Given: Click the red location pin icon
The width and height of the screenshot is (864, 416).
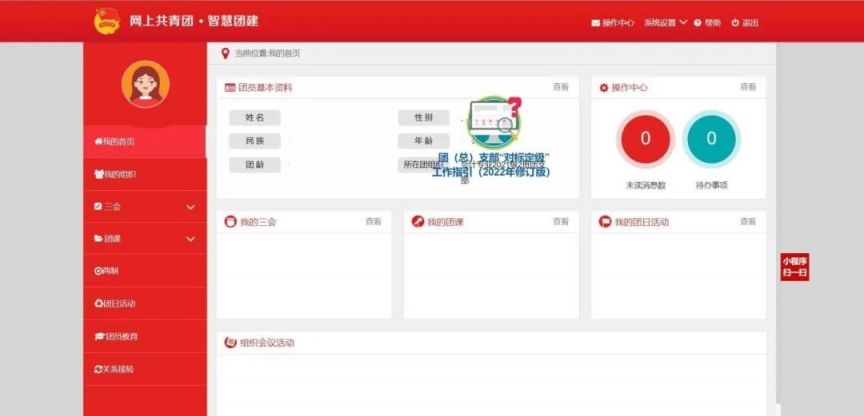Looking at the screenshot, I should pos(225,53).
